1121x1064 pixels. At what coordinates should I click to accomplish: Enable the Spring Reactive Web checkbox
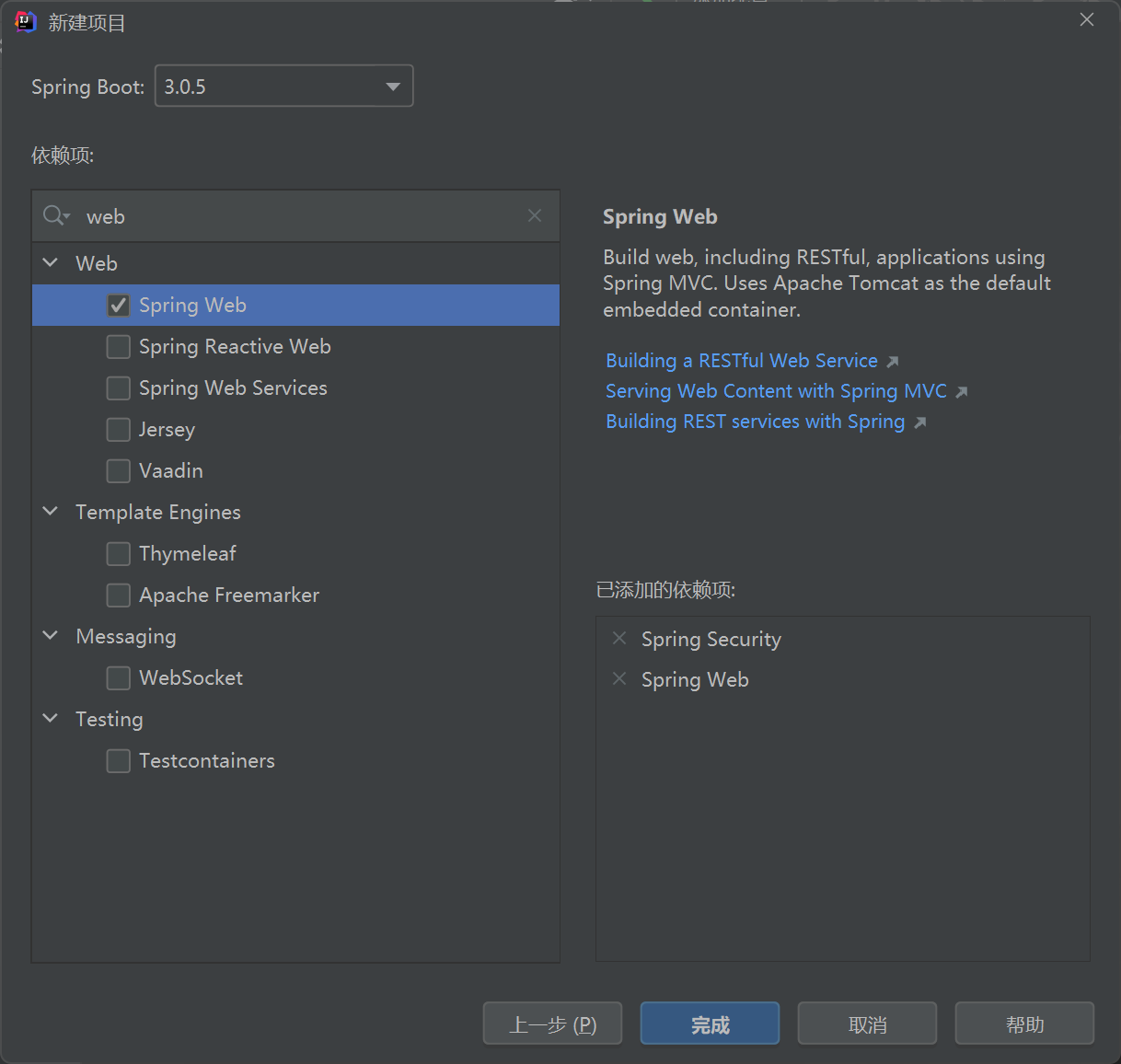tap(118, 346)
